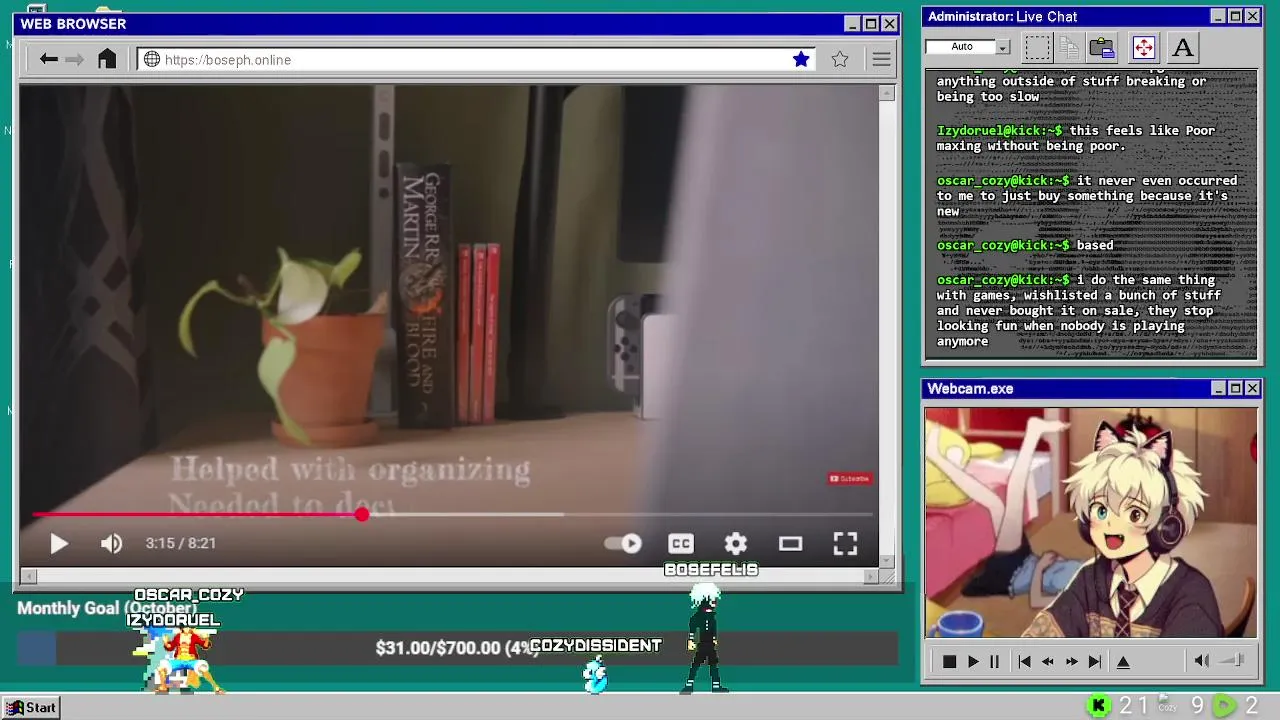1280x720 pixels.
Task: Click Webcam.exe skip to previous button
Action: coord(1024,661)
